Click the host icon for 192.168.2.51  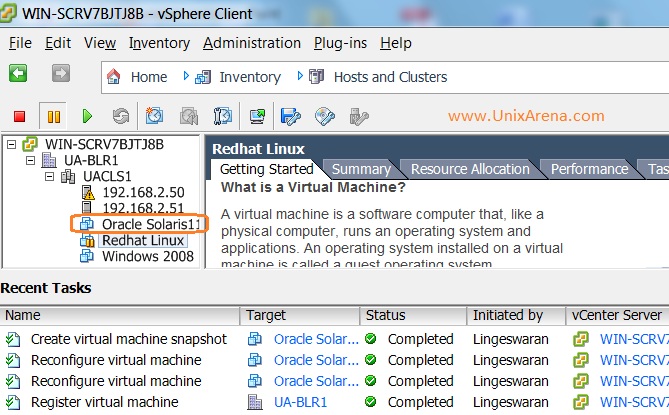click(x=87, y=208)
